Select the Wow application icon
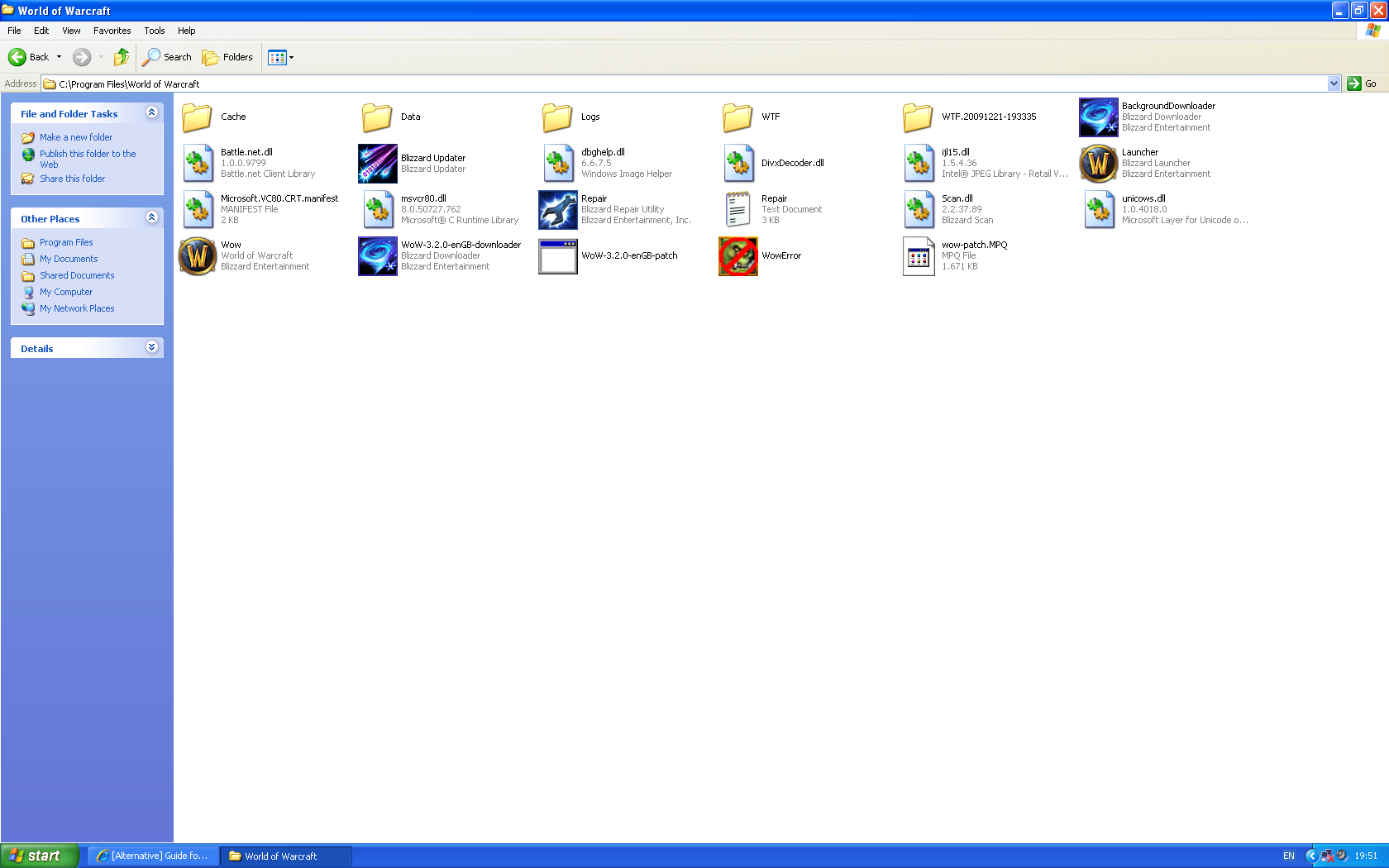 pos(198,256)
